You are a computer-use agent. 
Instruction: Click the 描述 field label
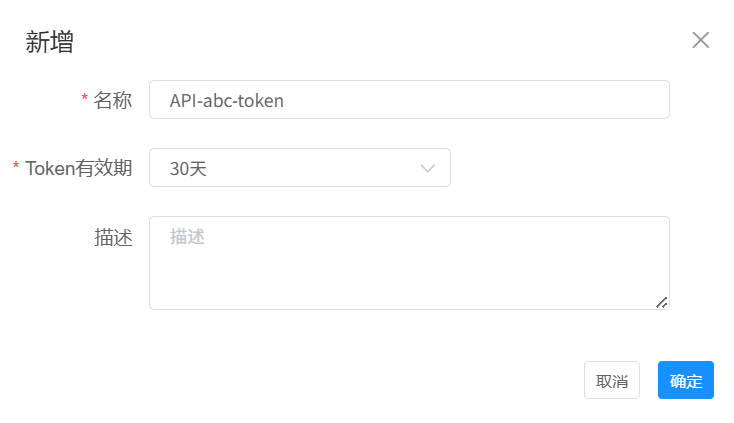click(x=113, y=237)
